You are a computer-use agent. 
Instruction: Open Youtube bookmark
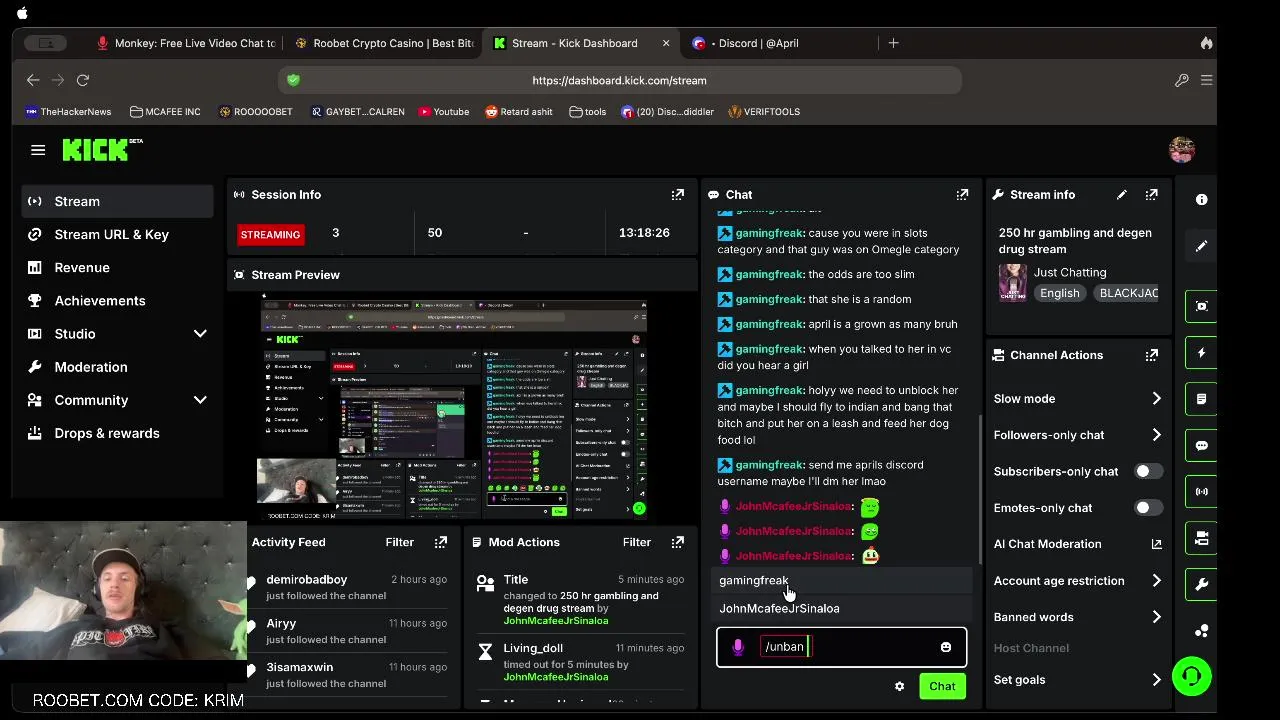444,112
